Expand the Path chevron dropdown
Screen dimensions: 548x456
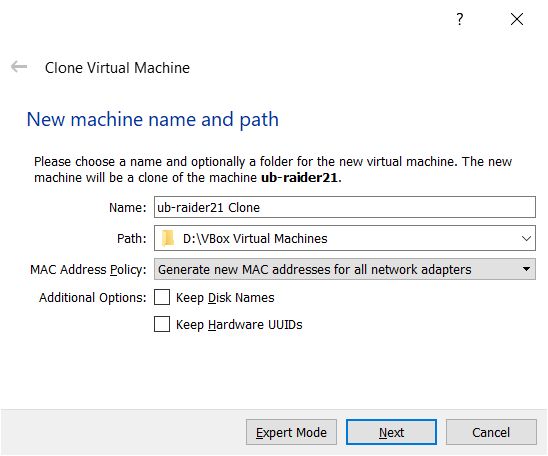tap(526, 239)
